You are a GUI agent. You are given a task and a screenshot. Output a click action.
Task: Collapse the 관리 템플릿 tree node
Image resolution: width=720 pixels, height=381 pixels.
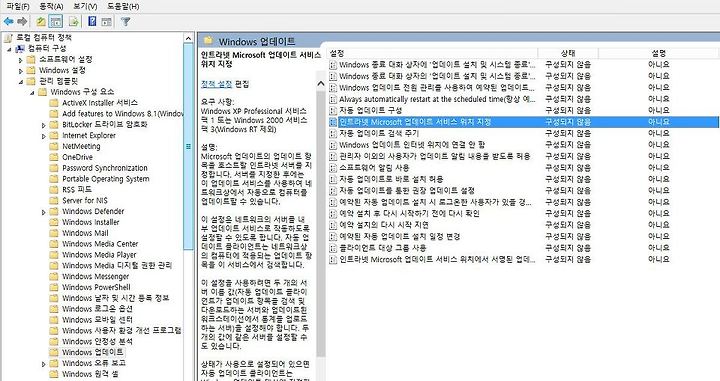point(21,82)
